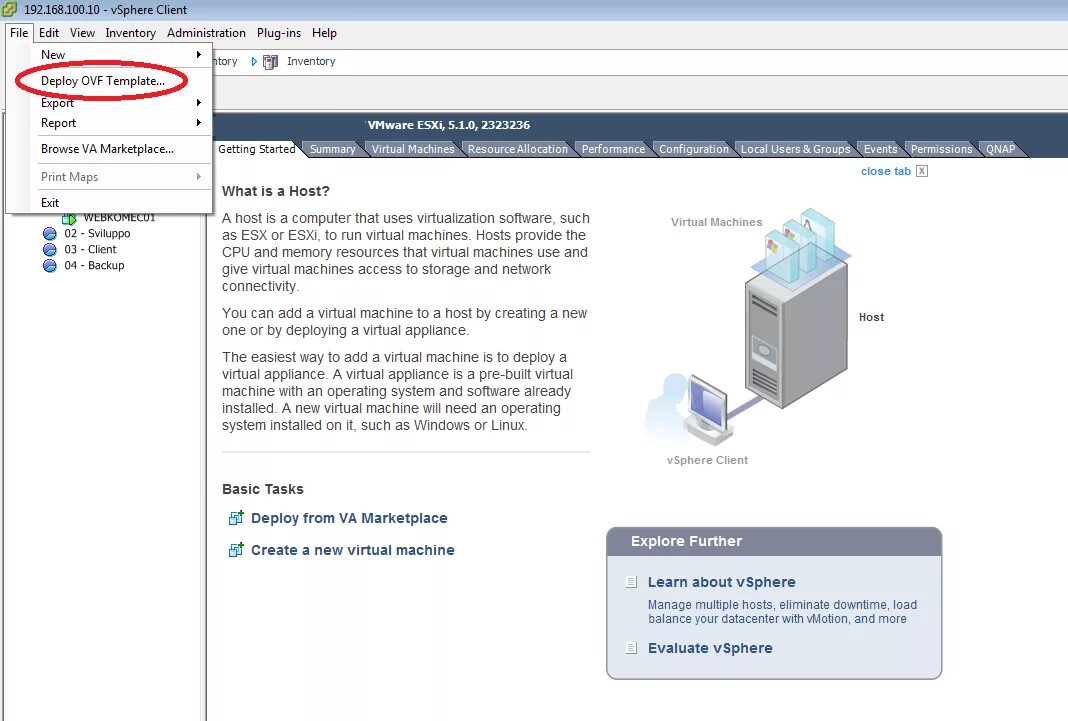Click the Explore Further panel header

click(x=774, y=541)
